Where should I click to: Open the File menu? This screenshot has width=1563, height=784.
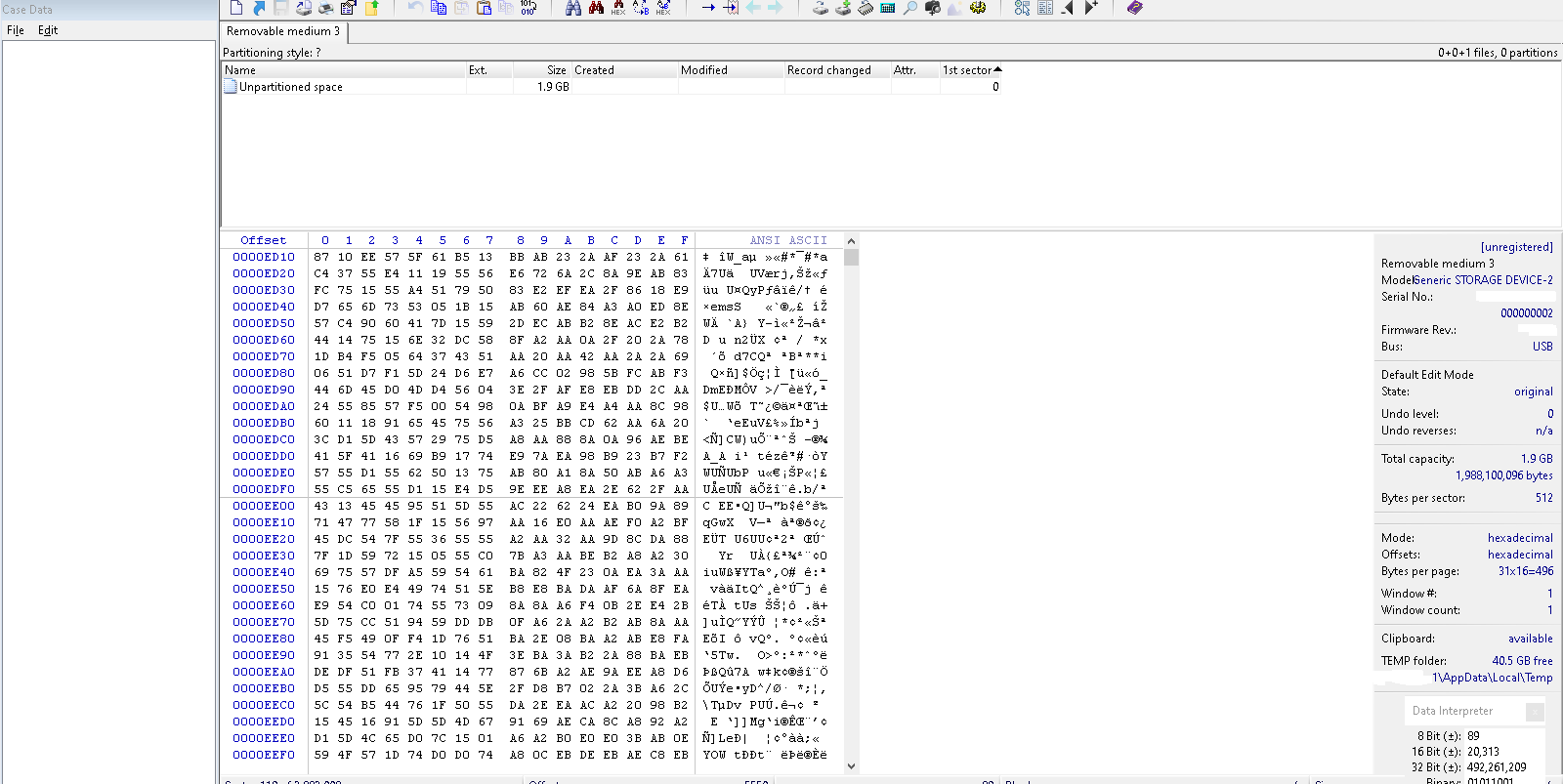point(16,30)
